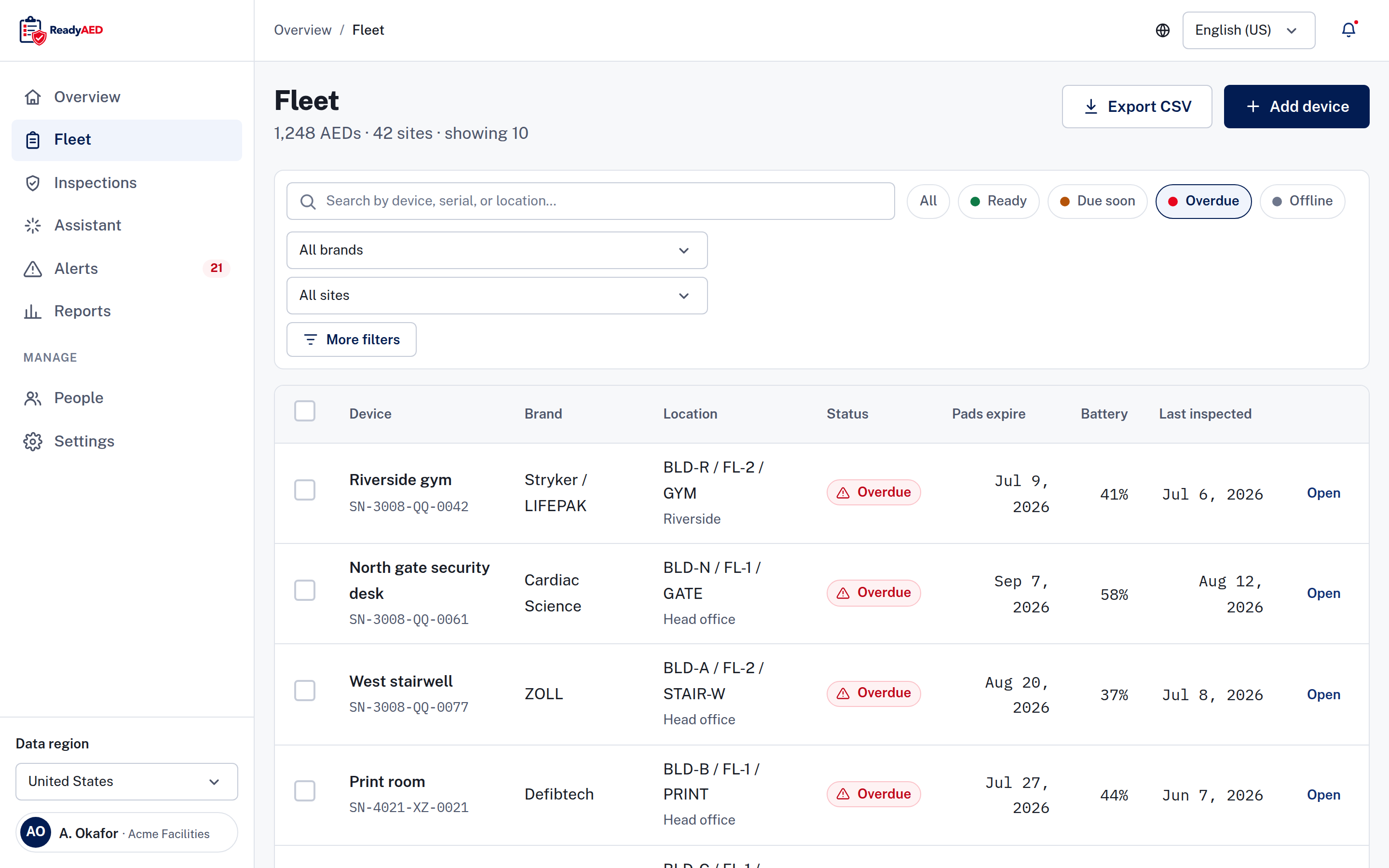The height and width of the screenshot is (868, 1389).
Task: Click the download icon in Export CSV
Action: click(1091, 107)
